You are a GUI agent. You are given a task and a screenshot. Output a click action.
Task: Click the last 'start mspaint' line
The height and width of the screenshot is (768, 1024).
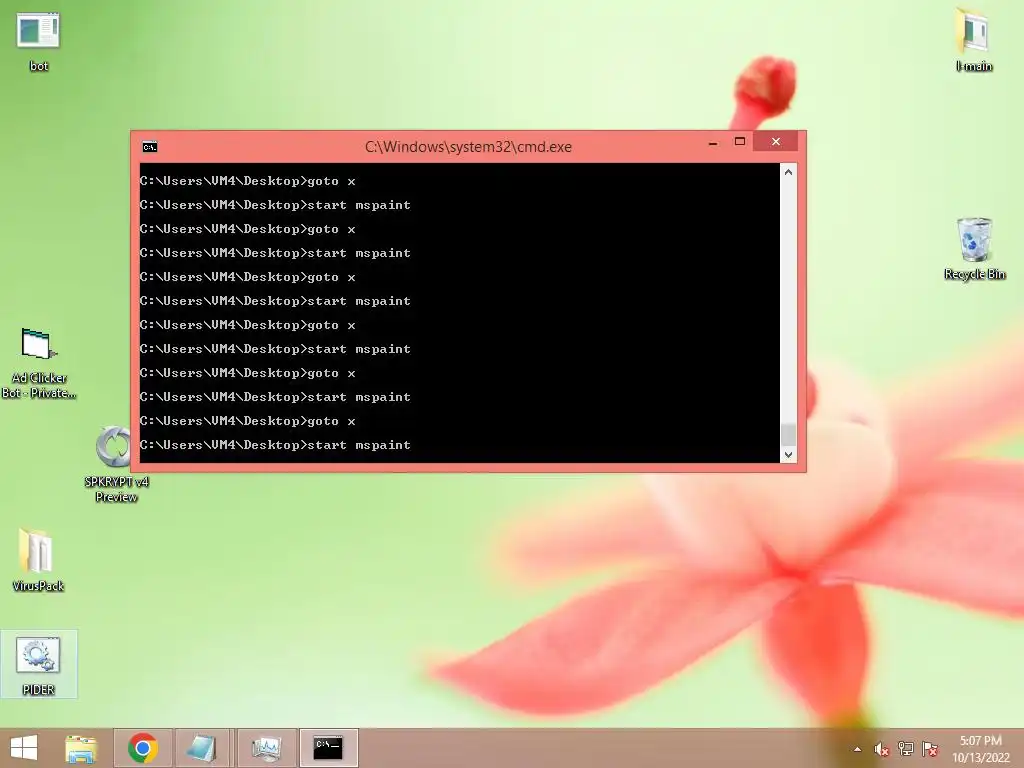tap(275, 445)
